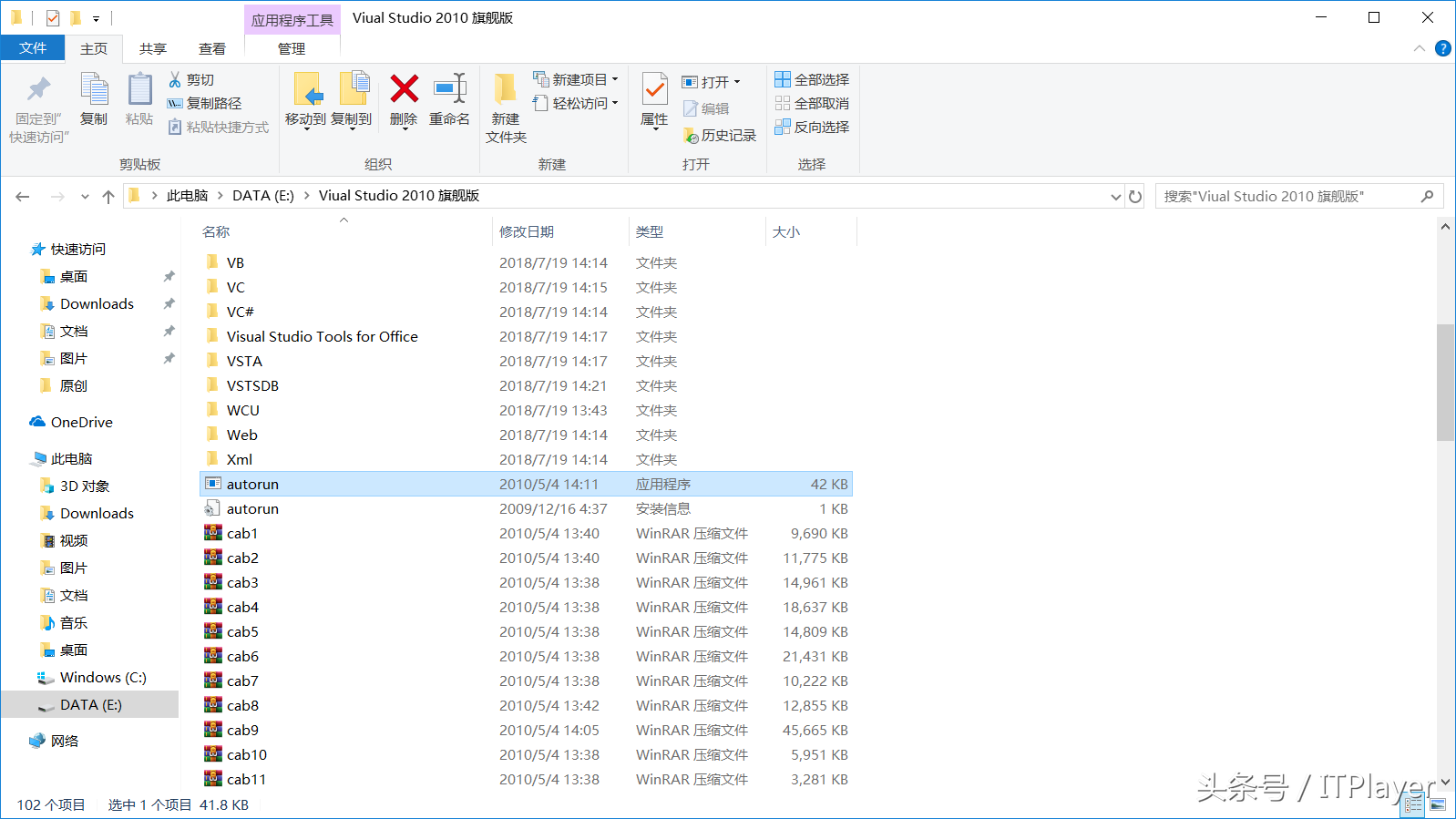Click the Copy ribbon icon

[94, 89]
